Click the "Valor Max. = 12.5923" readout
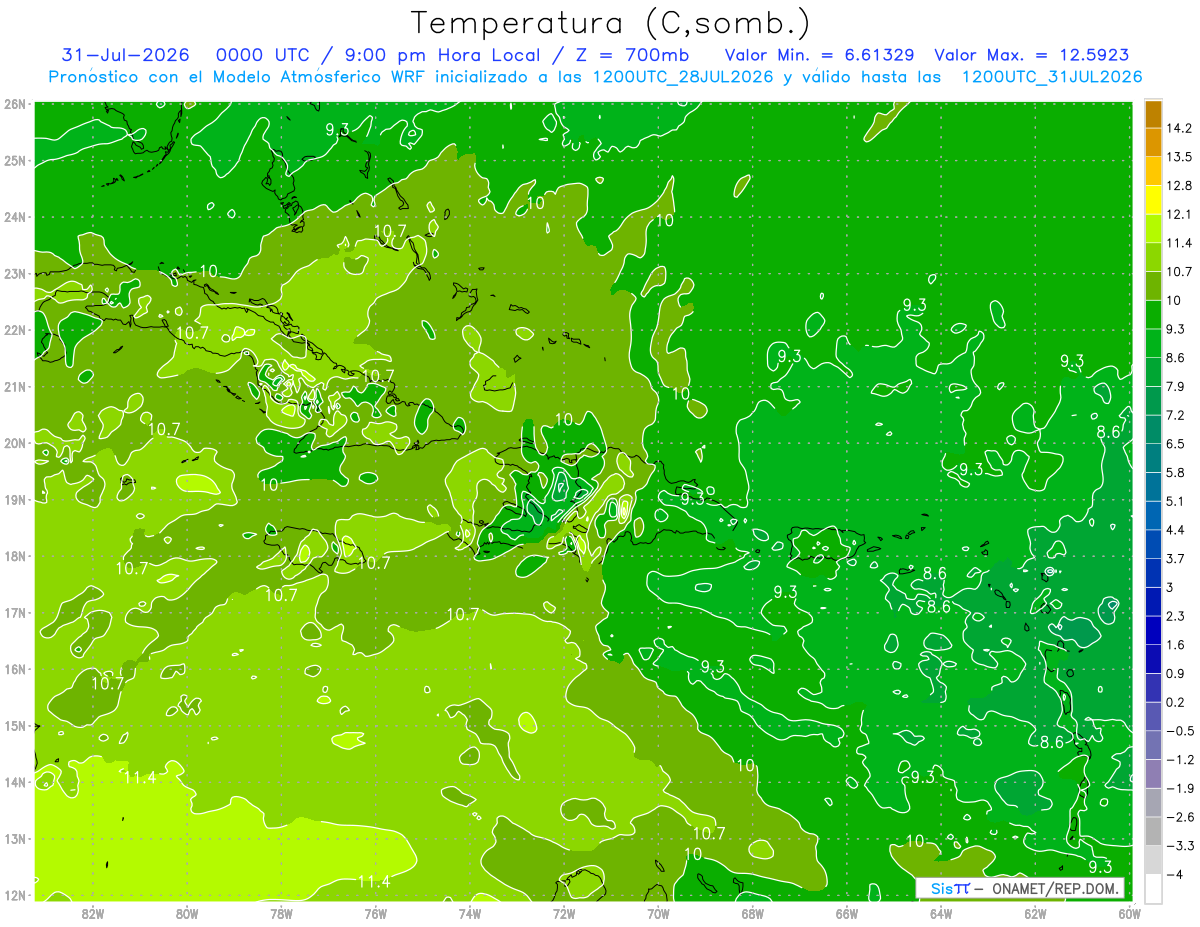This screenshot has width=1200, height=927. coord(1032,55)
